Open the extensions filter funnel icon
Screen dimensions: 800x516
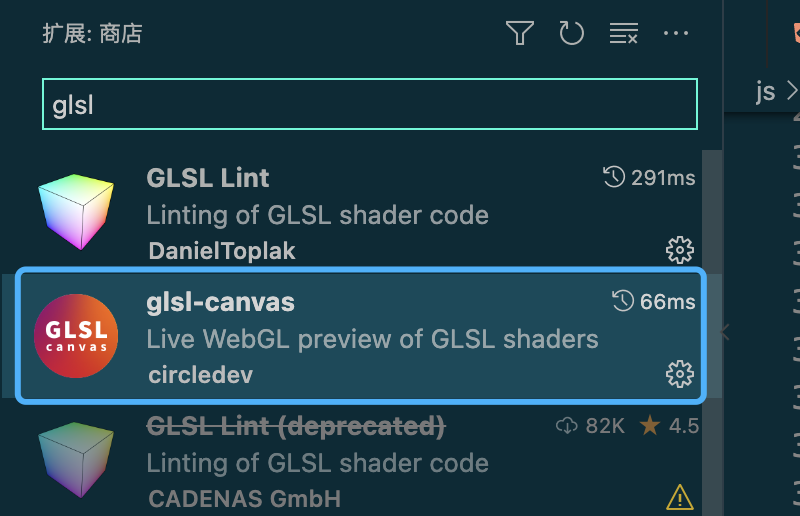[x=520, y=33]
